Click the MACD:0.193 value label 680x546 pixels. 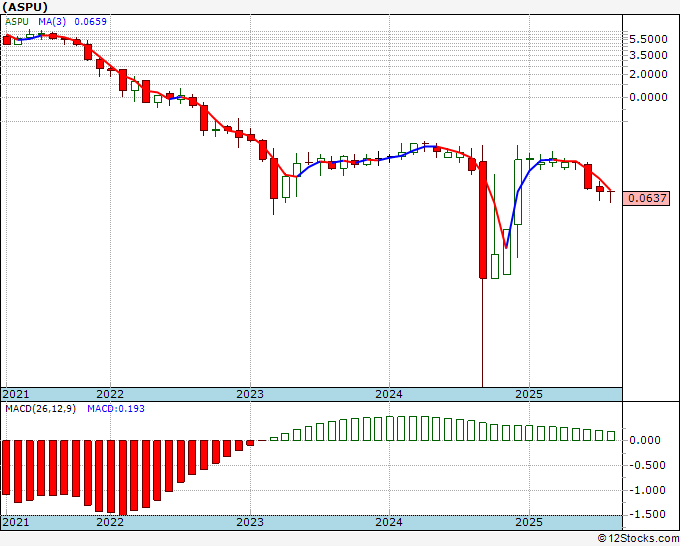pos(116,409)
